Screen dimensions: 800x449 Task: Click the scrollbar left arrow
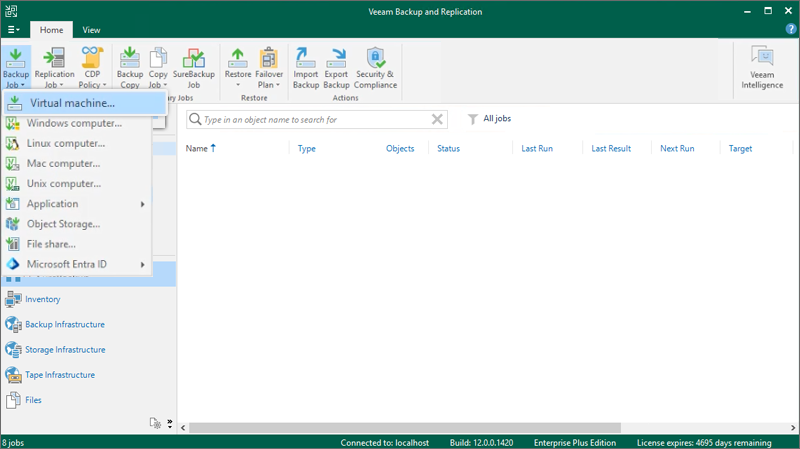point(183,428)
